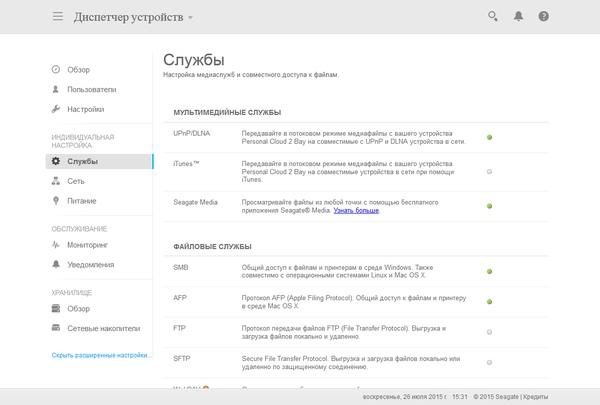Click the ФАЙЛОВЫЕ СЛУЖБЫ heading

[212, 247]
